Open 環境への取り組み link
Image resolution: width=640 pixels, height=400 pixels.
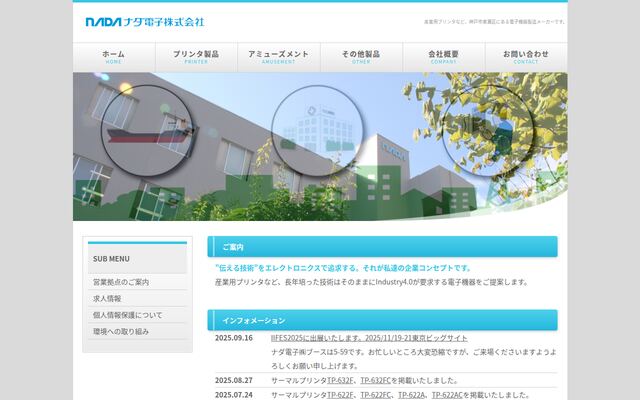pos(138,331)
